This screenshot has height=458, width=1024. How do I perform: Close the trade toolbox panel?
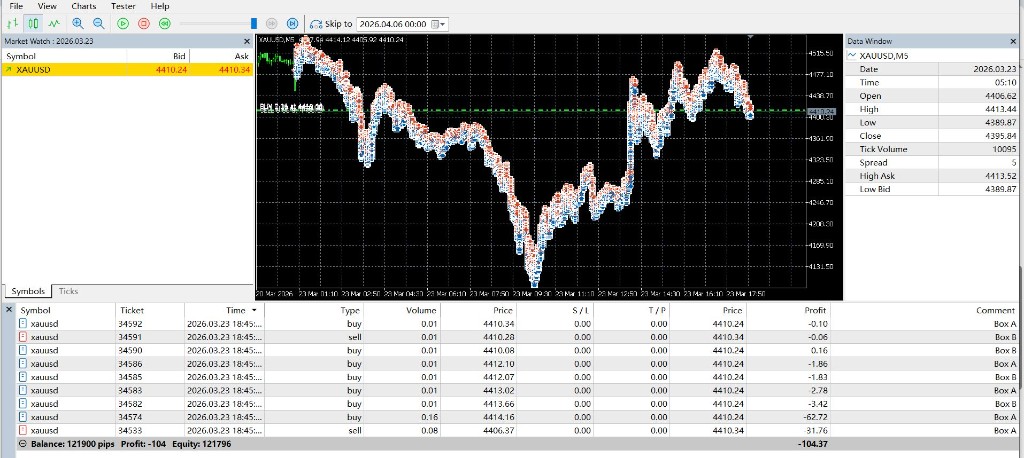[8, 309]
